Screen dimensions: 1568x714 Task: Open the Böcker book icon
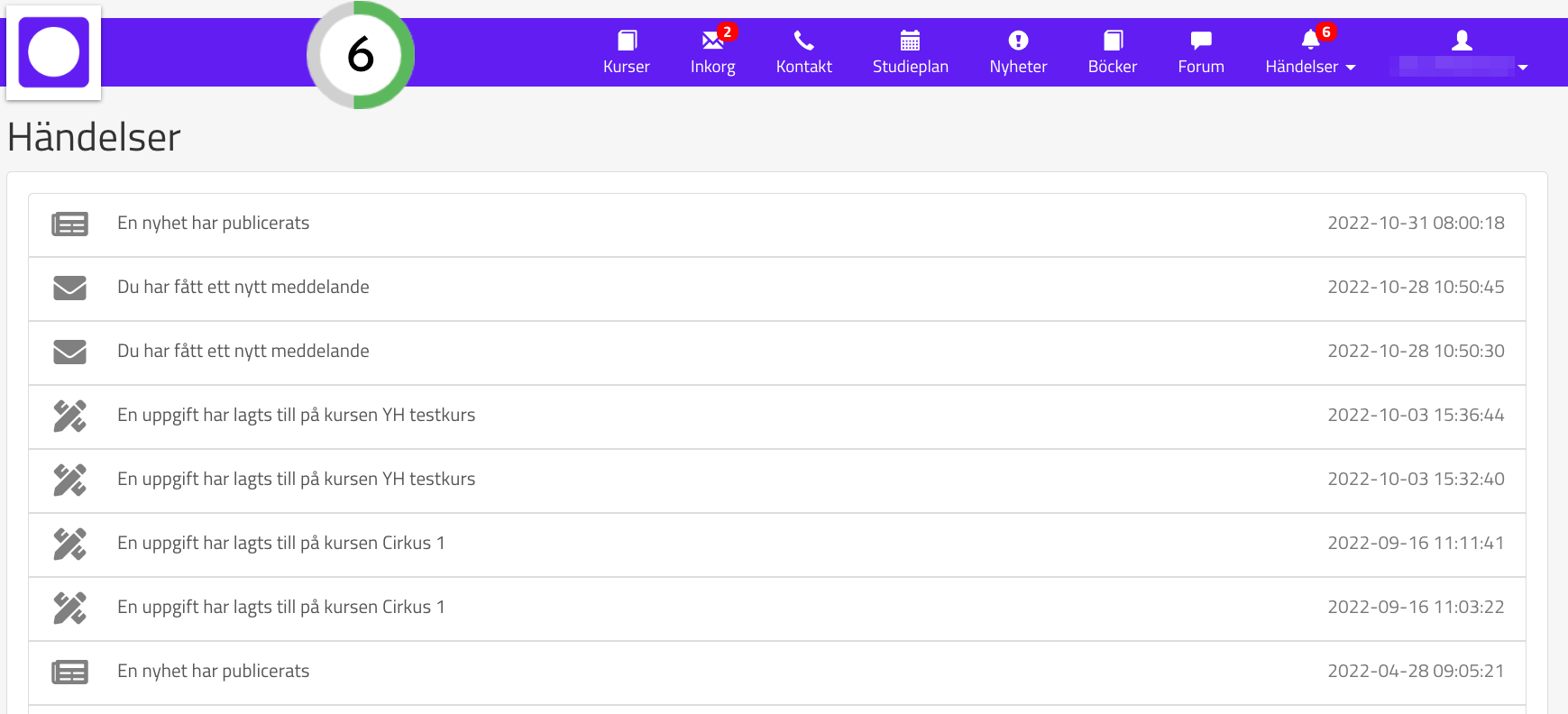coord(1113,41)
